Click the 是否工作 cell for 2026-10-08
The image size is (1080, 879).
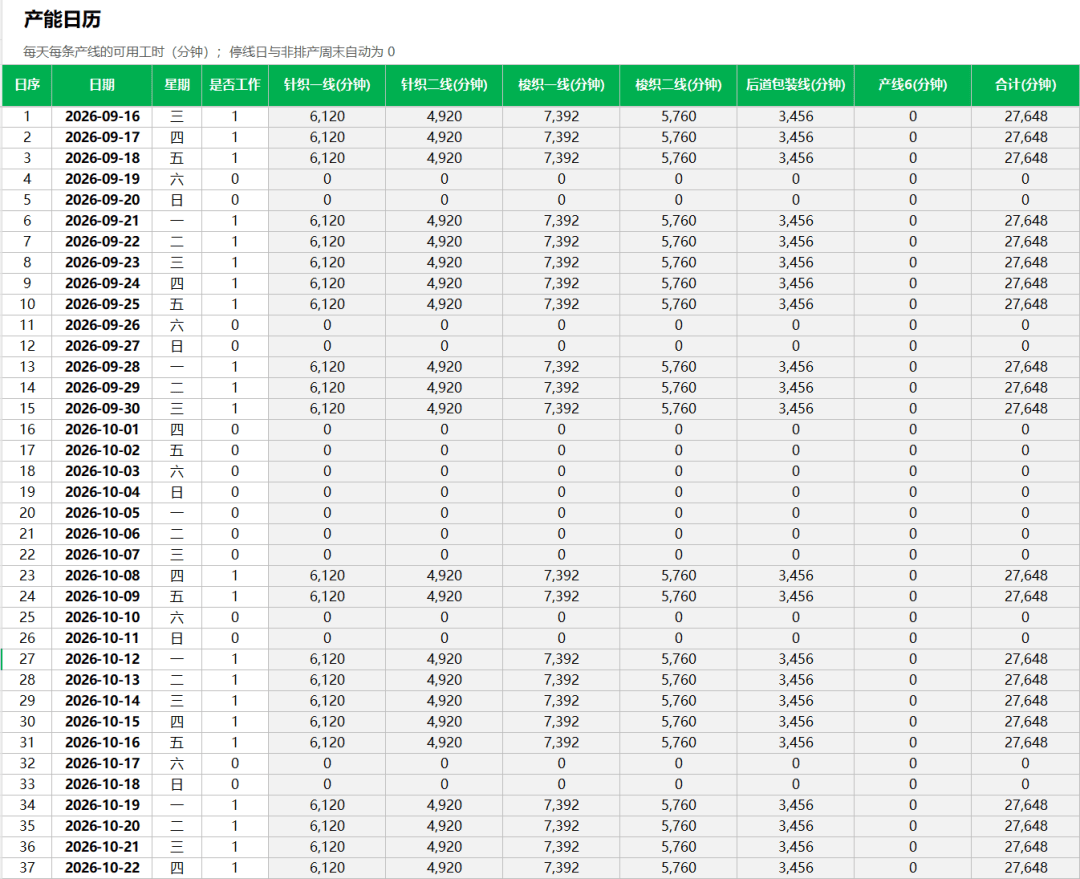pyautogui.click(x=235, y=575)
